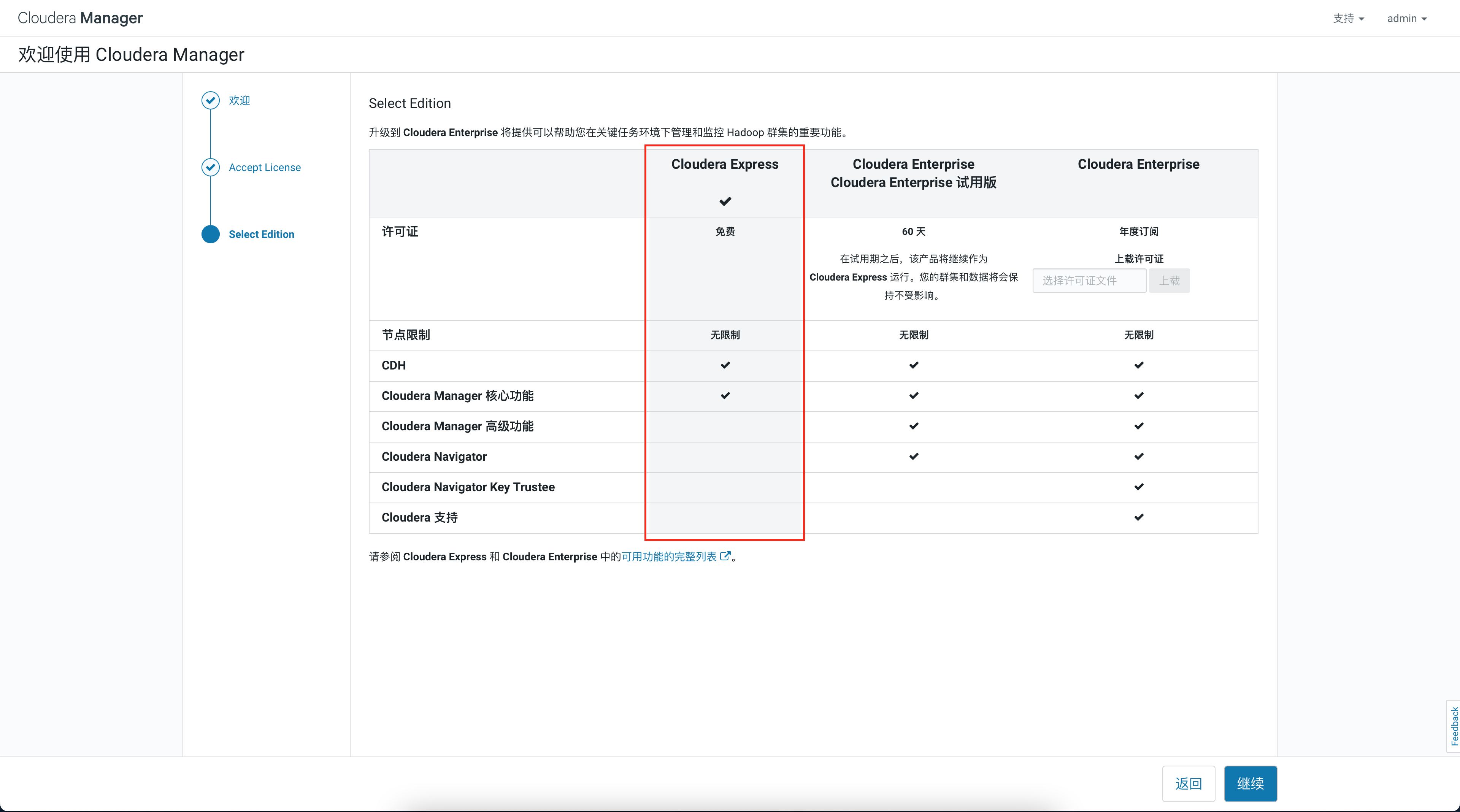The image size is (1460, 812).
Task: Click the 上载许可证 label
Action: [x=1139, y=259]
